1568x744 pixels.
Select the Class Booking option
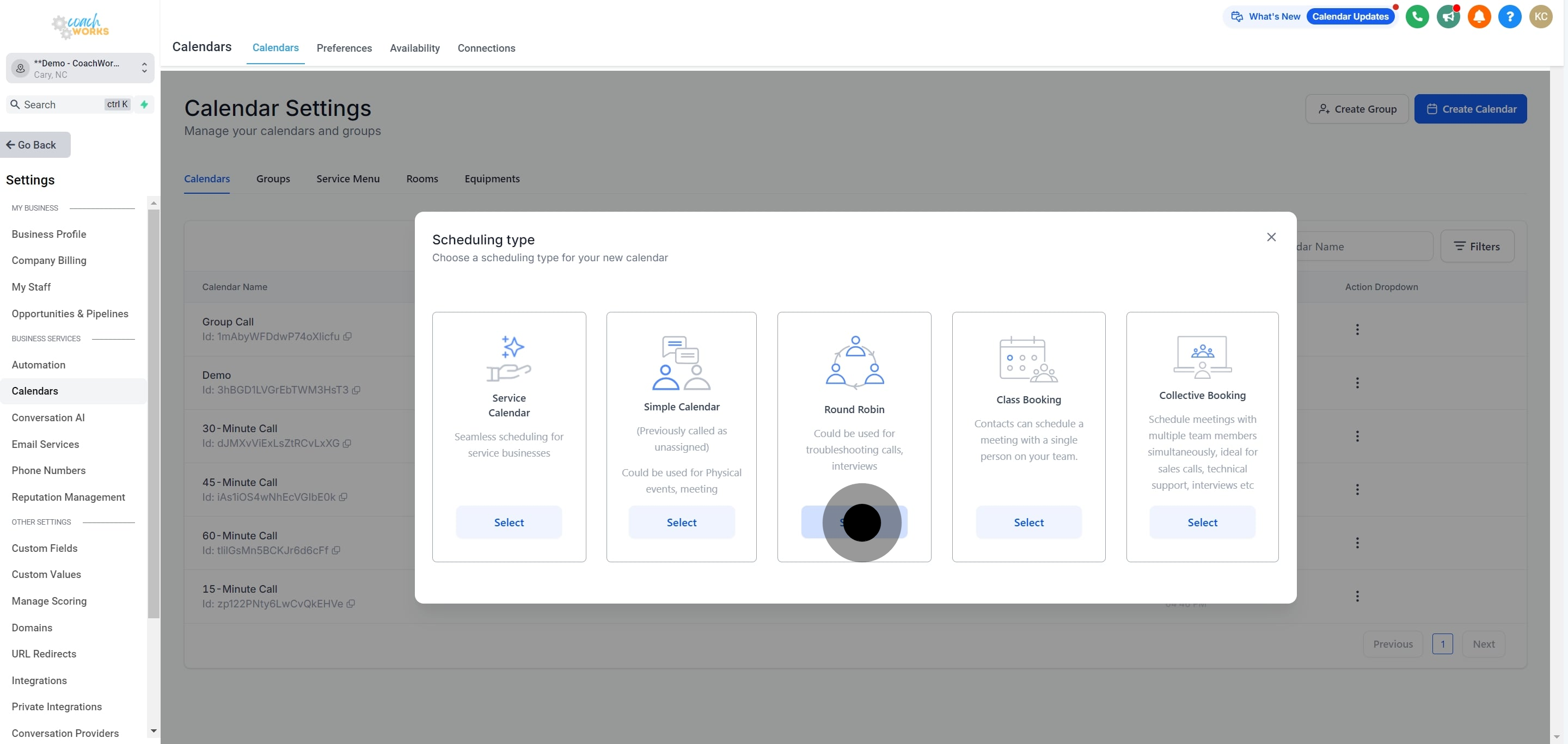coord(1028,522)
